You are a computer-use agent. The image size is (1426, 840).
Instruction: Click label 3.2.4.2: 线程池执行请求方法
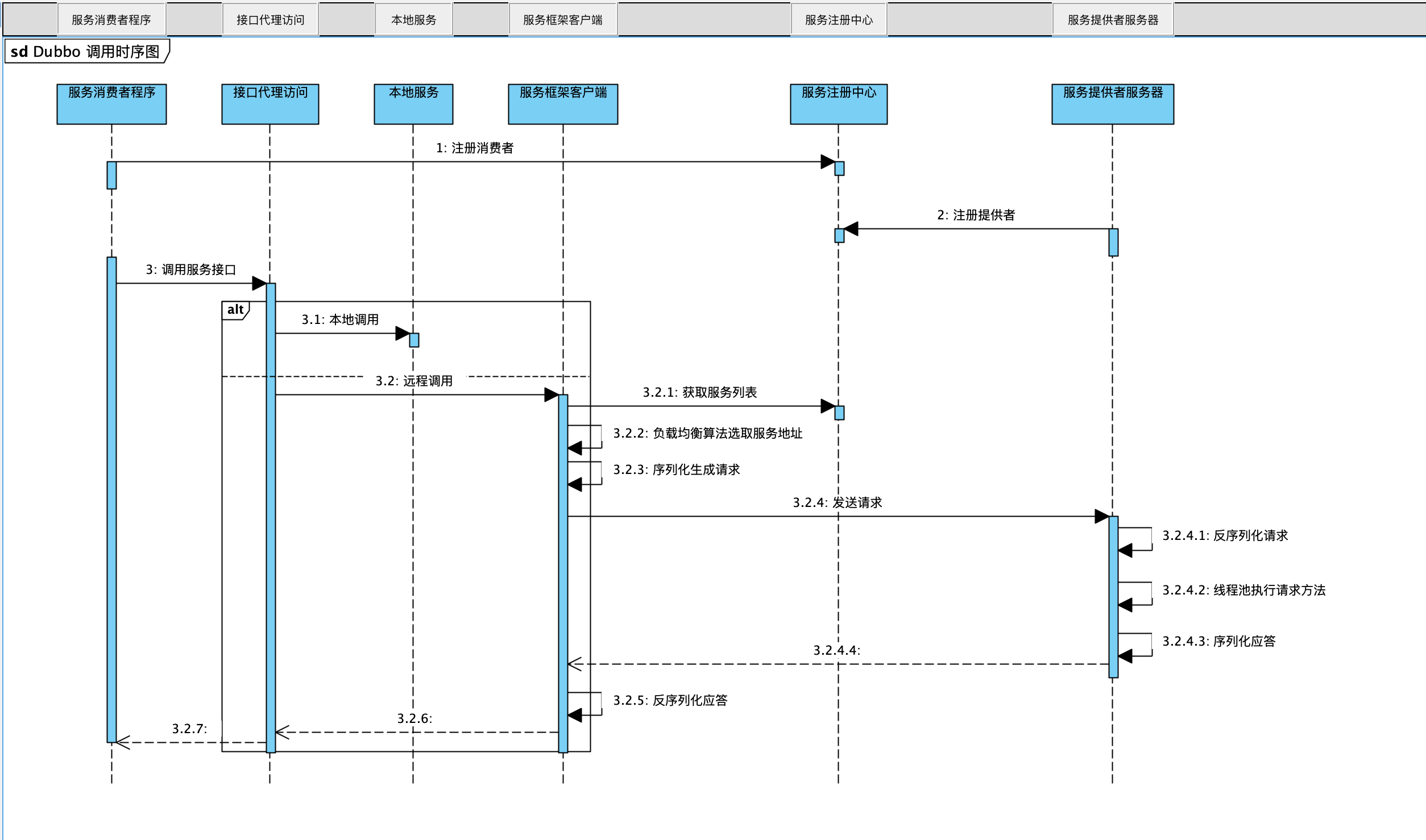1243,590
